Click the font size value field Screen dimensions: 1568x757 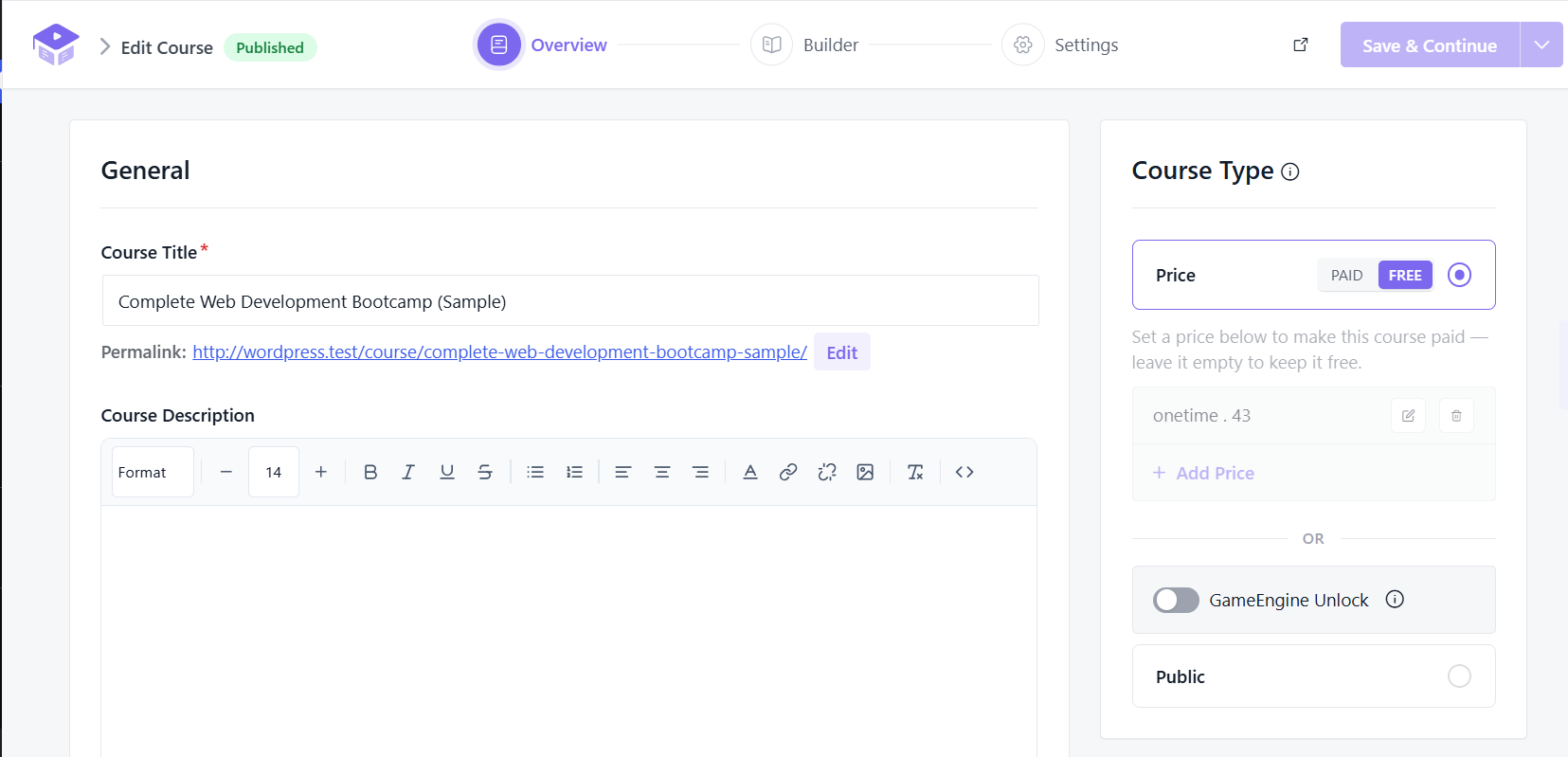pyautogui.click(x=274, y=472)
